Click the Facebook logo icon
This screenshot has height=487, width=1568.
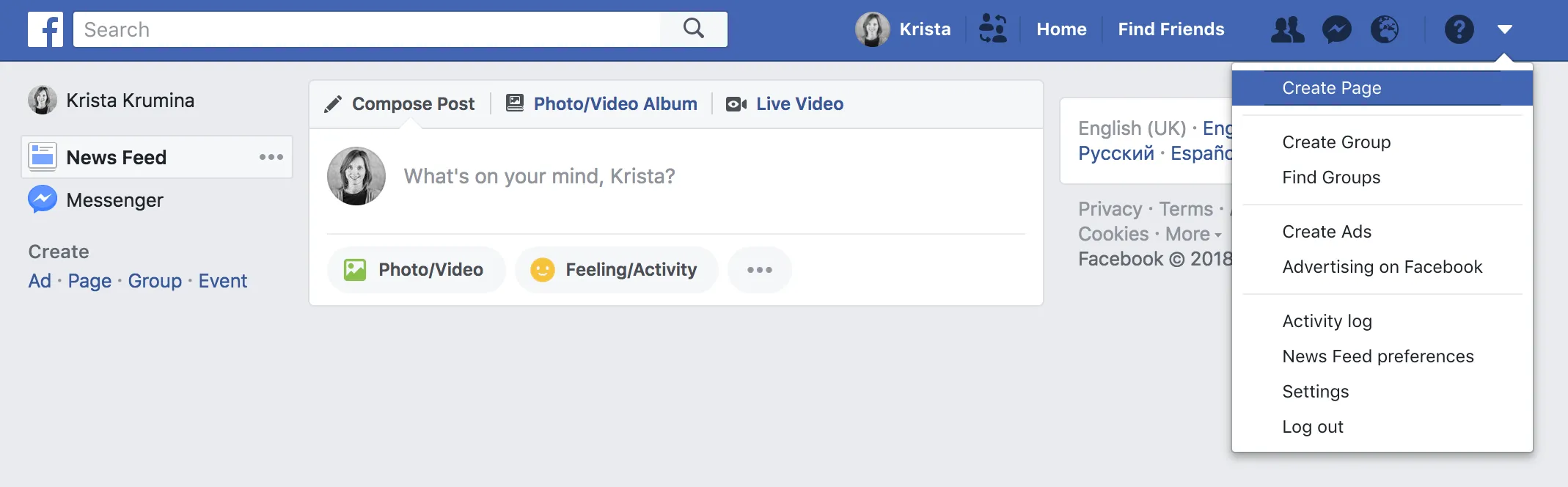click(45, 29)
